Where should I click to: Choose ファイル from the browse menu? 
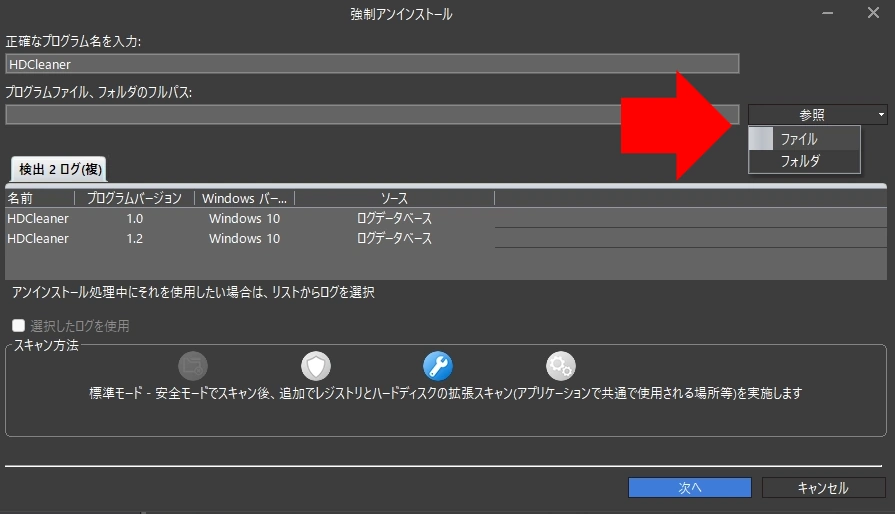tap(804, 139)
